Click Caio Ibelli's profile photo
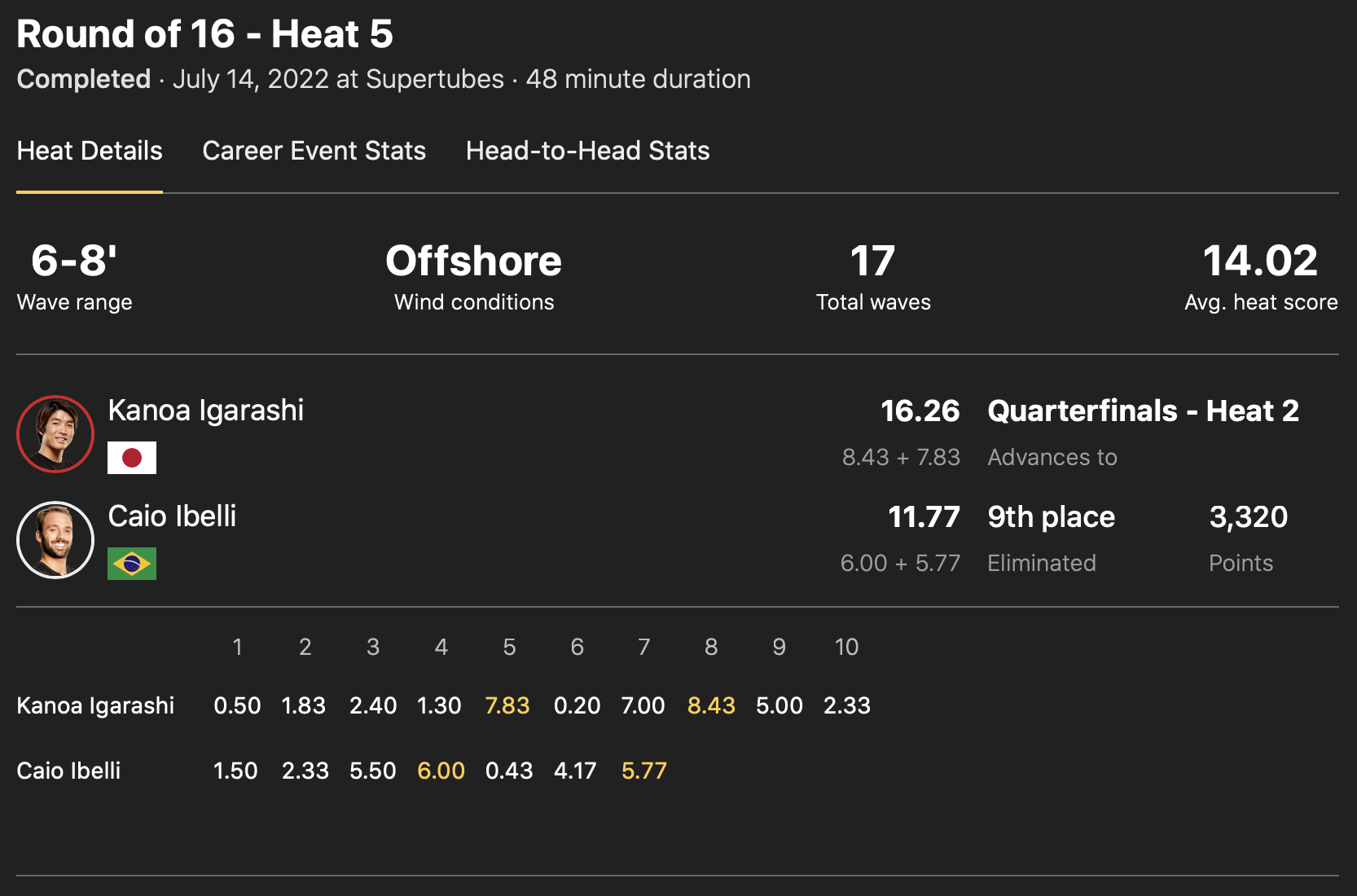 [55, 540]
